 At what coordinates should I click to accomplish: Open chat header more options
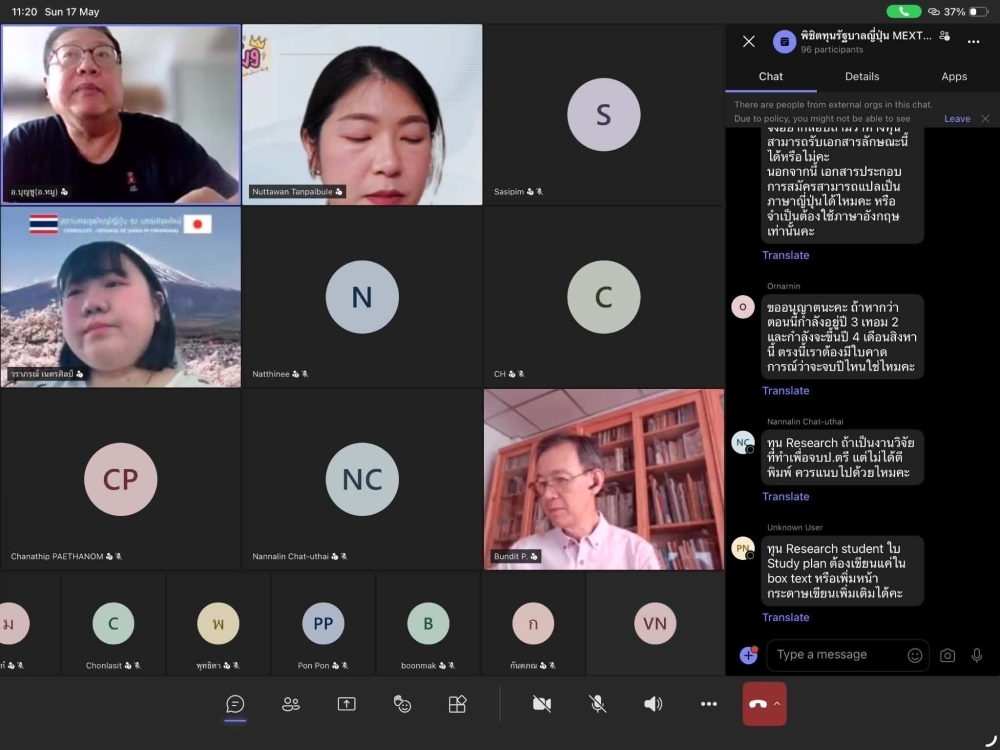[973, 42]
